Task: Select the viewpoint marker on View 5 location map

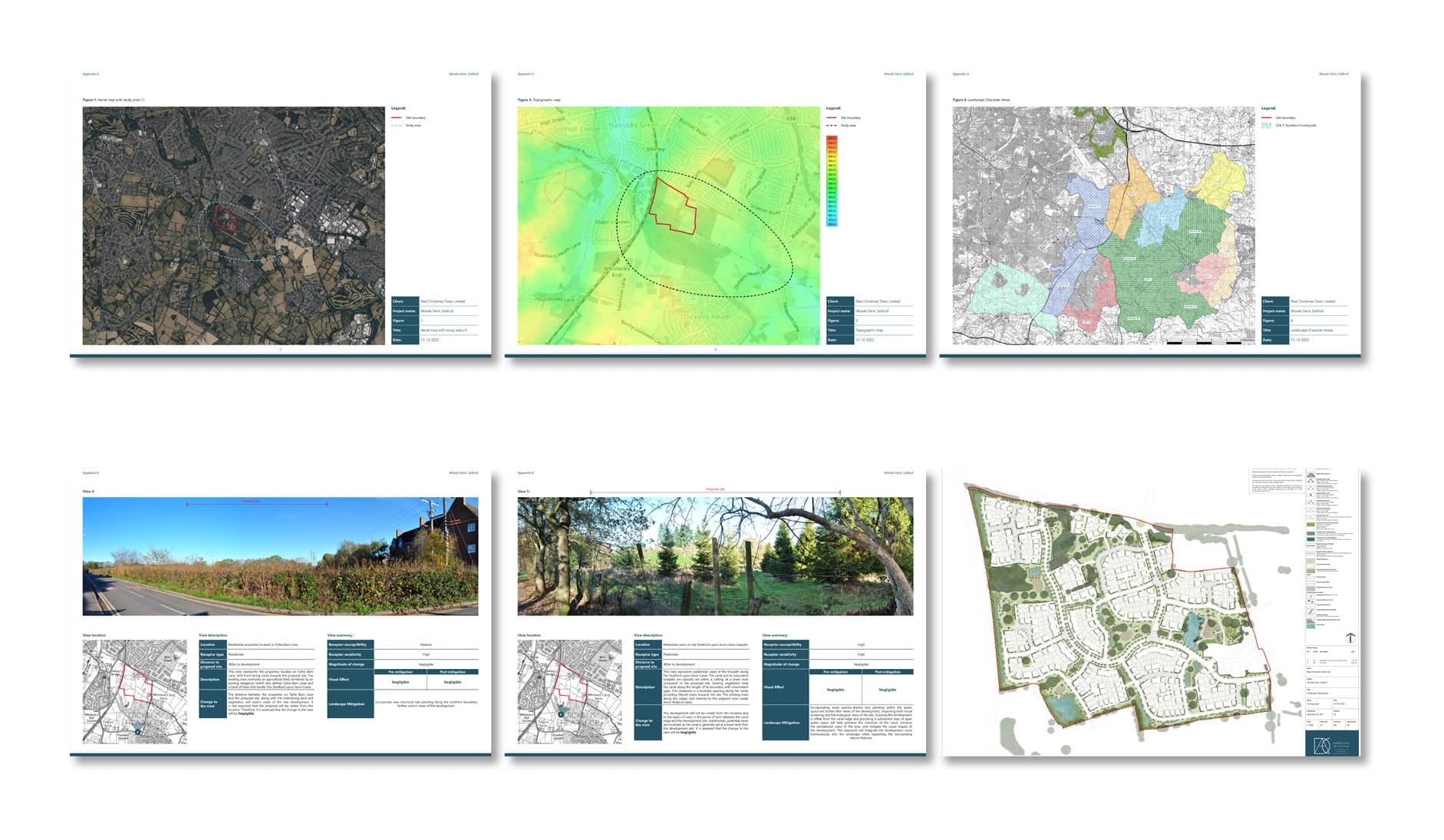Action: [561, 714]
